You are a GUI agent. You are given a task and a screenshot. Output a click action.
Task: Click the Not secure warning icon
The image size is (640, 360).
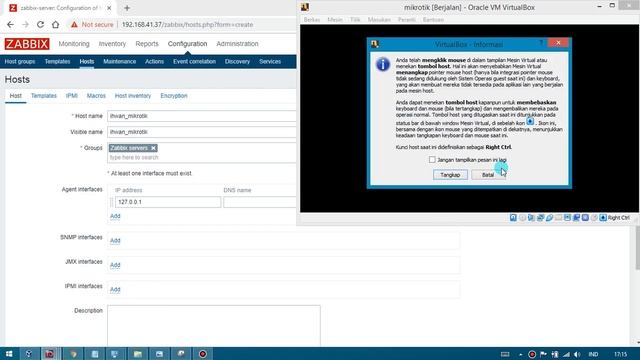point(74,24)
